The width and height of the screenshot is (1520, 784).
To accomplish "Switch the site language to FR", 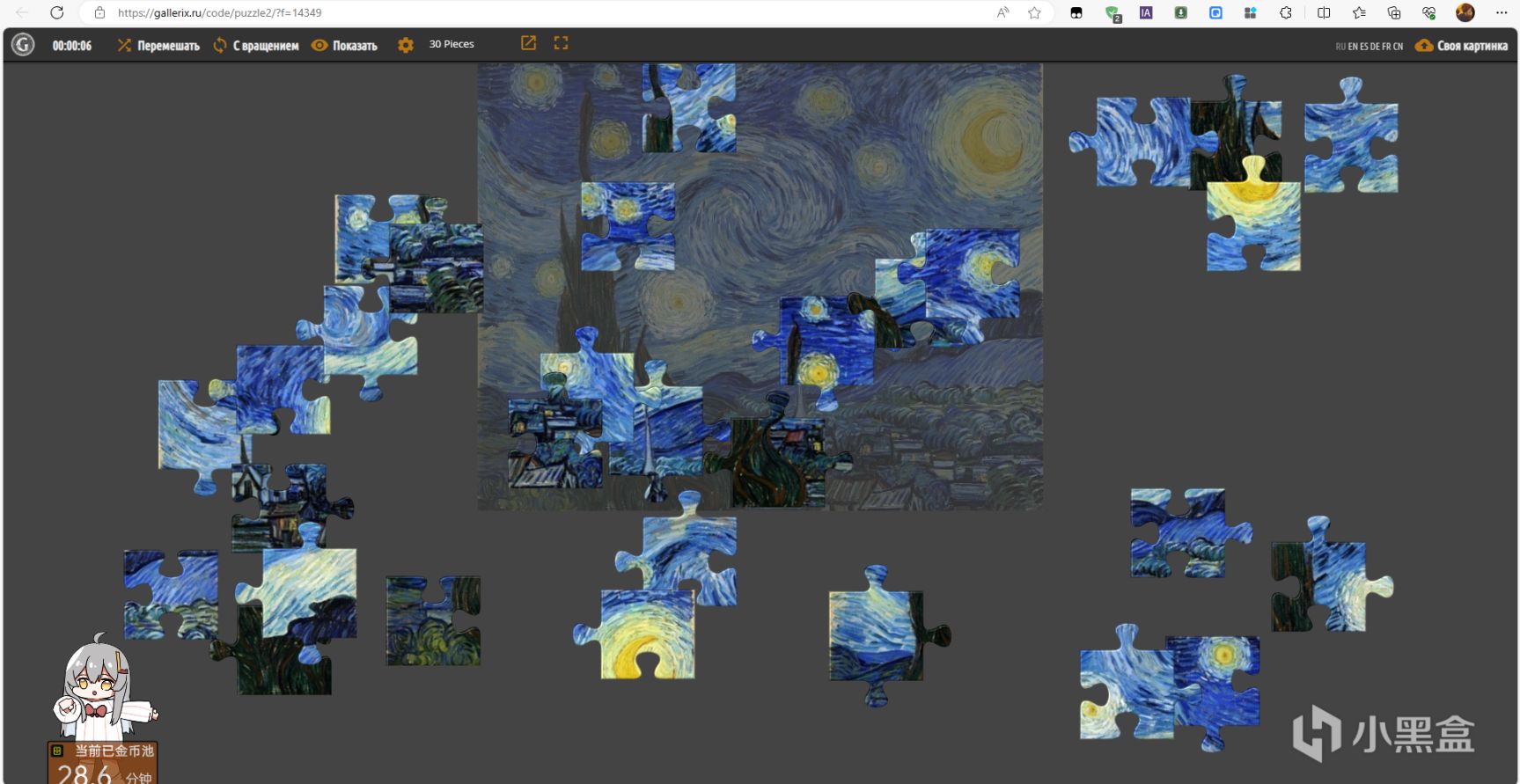I will pos(1386,47).
